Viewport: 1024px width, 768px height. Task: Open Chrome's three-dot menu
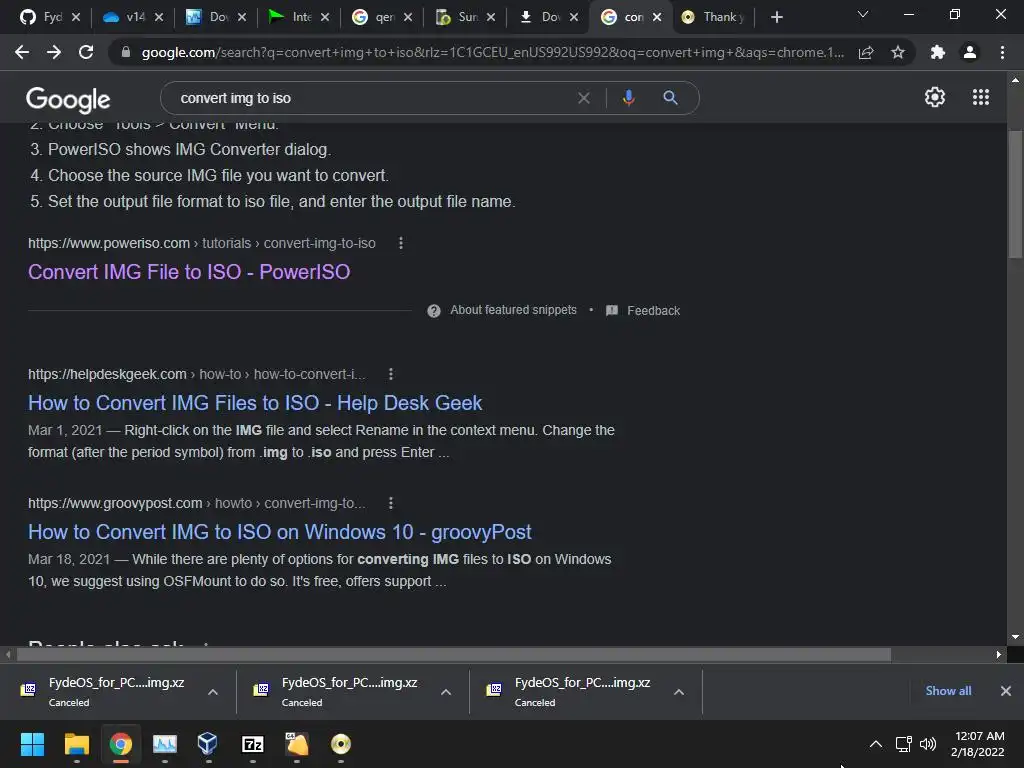pyautogui.click(x=1002, y=52)
